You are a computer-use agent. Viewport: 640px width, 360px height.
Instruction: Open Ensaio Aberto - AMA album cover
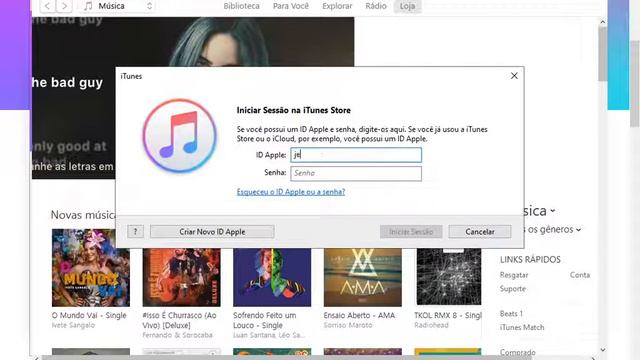pos(362,277)
